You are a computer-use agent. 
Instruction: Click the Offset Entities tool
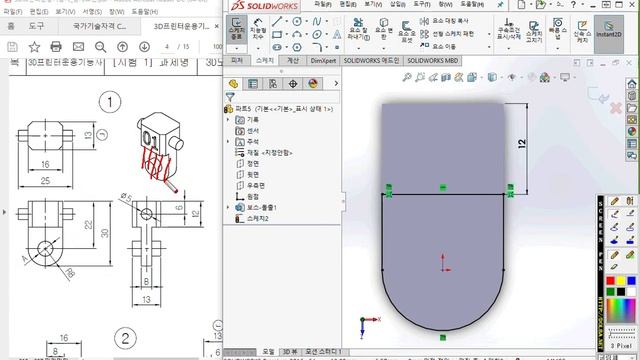click(406, 32)
